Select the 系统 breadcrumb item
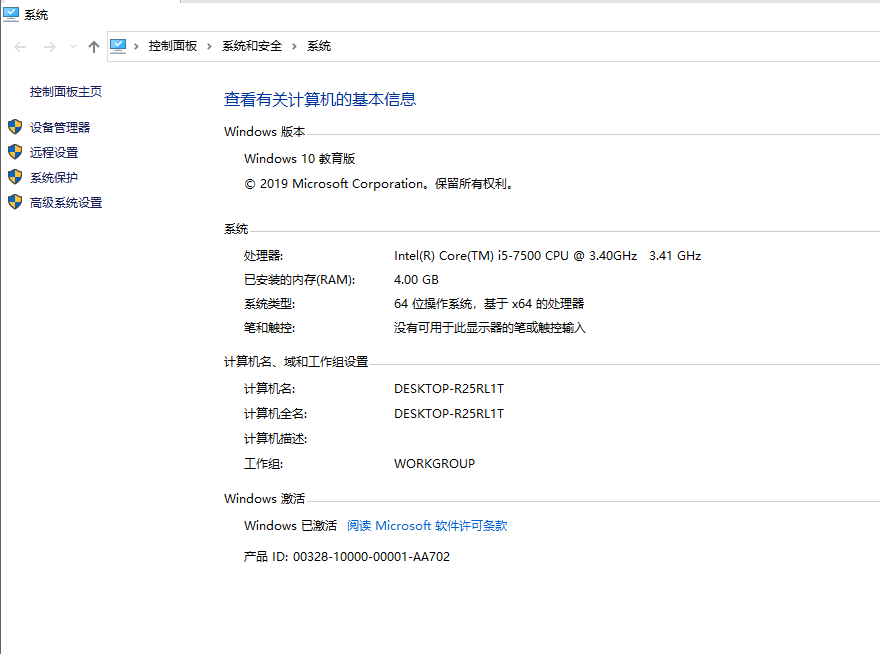This screenshot has width=880, height=654. tap(319, 46)
